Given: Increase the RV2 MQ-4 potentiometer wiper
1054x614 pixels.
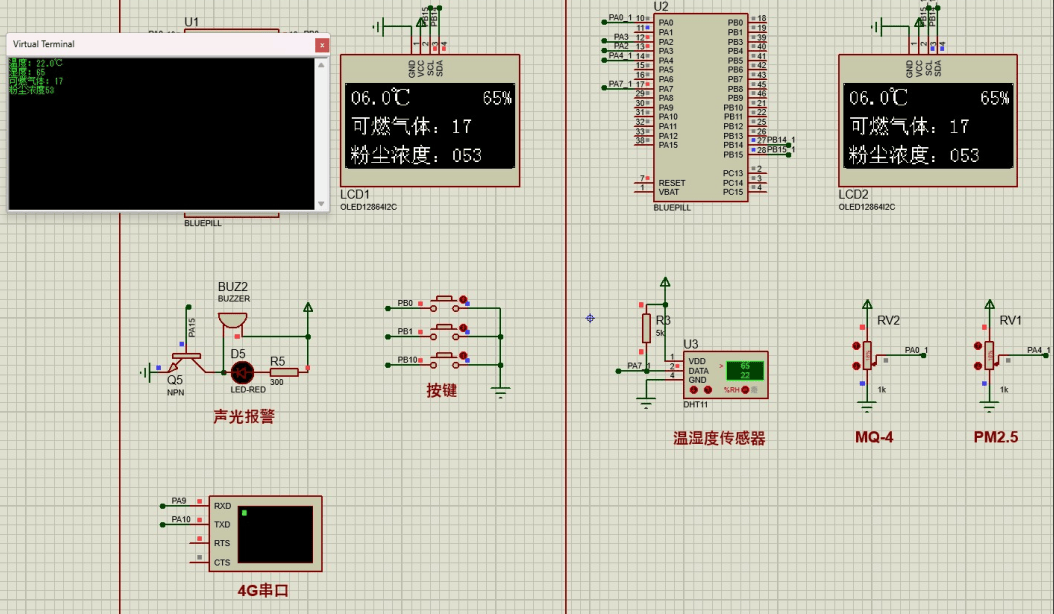Looking at the screenshot, I should (x=857, y=344).
